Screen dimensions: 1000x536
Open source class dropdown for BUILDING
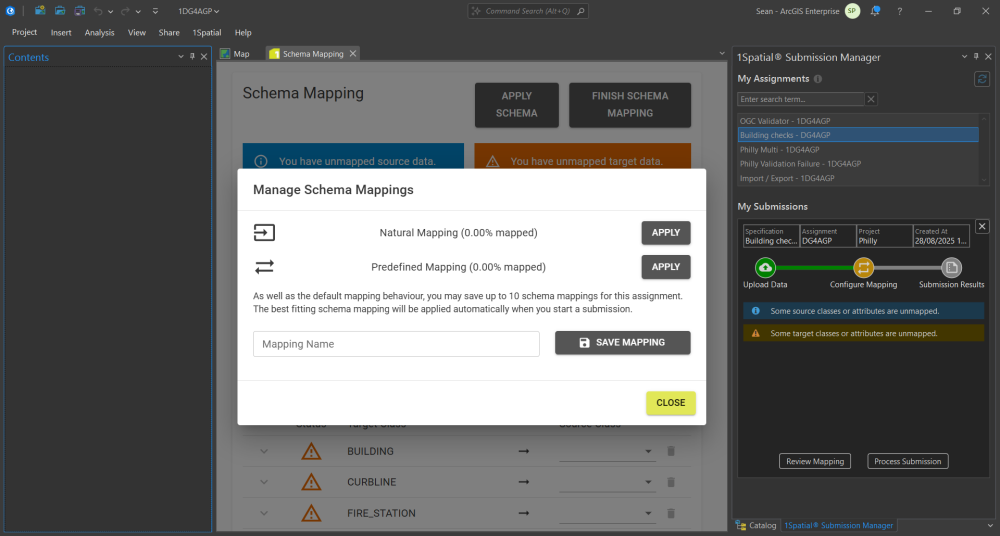tap(607, 452)
